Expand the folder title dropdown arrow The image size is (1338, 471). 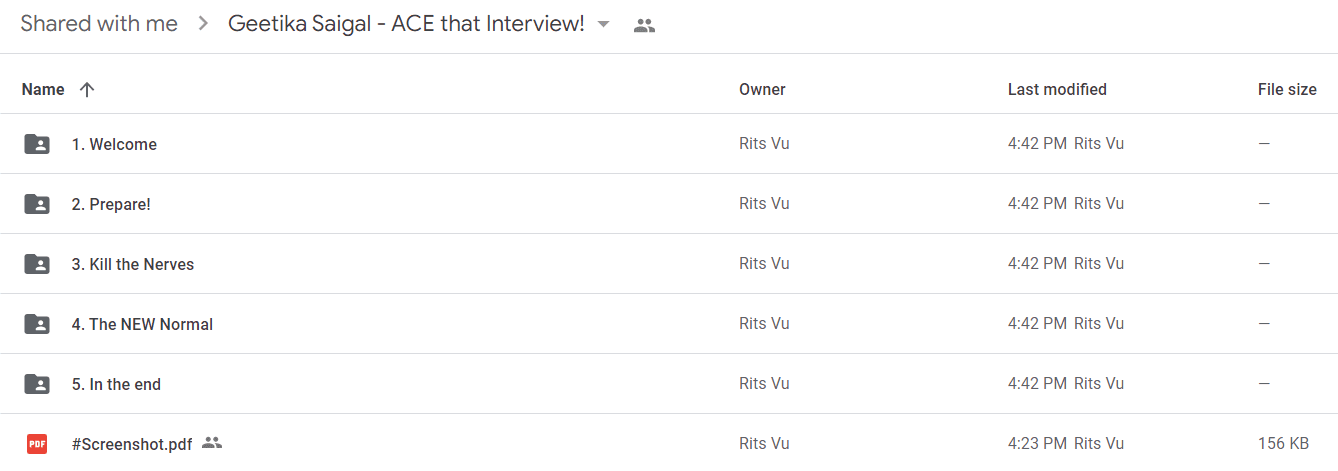tap(603, 25)
